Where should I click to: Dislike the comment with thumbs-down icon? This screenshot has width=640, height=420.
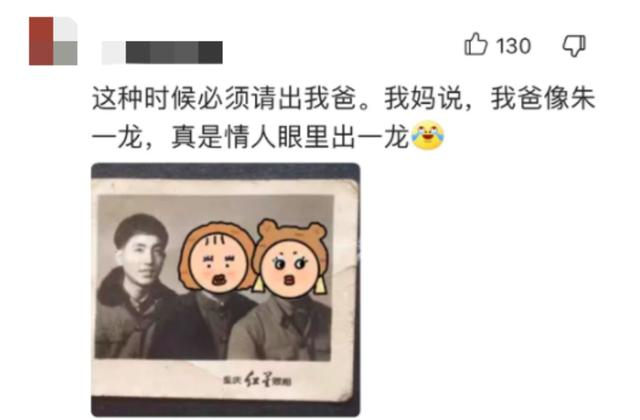[574, 45]
